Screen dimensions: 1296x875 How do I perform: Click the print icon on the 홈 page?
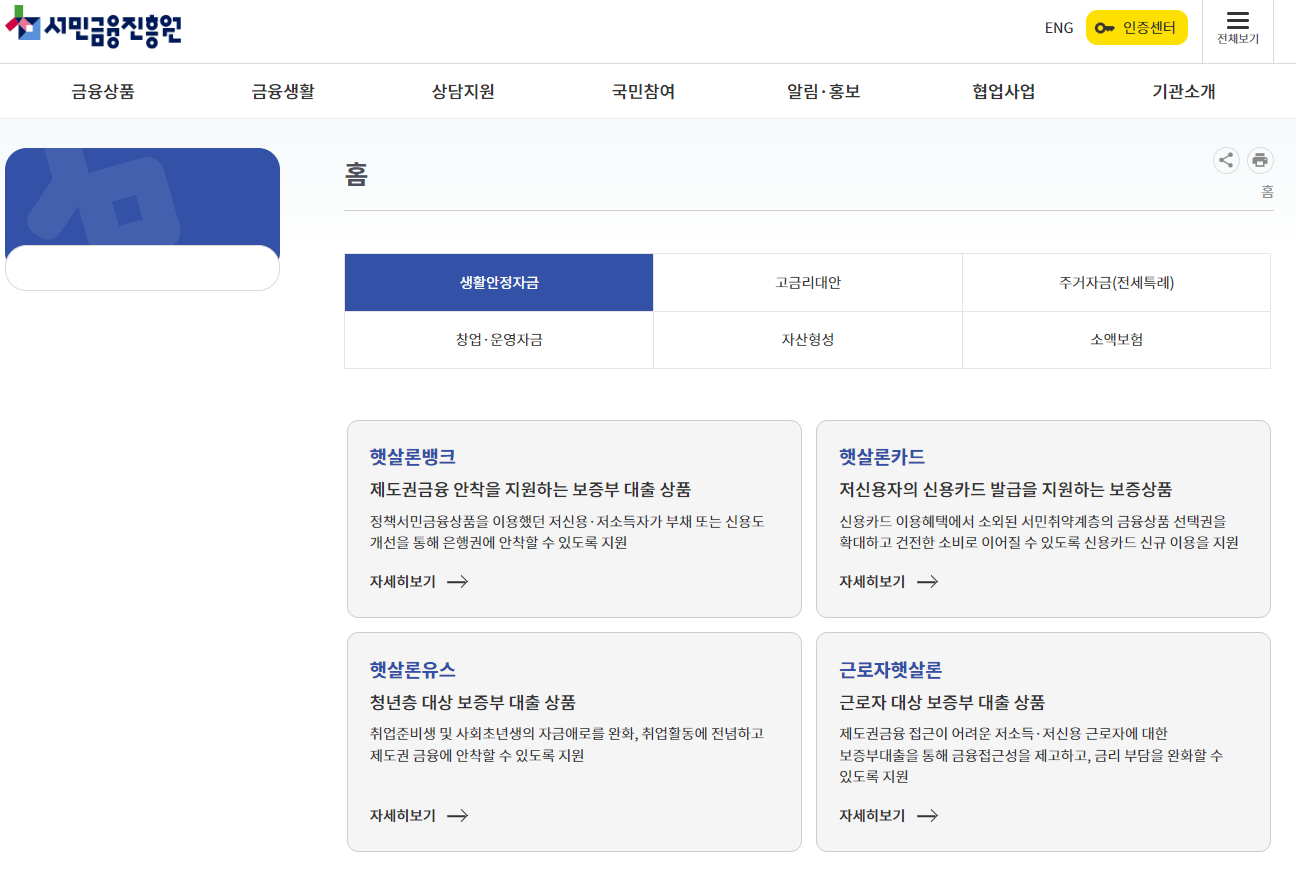(1260, 160)
